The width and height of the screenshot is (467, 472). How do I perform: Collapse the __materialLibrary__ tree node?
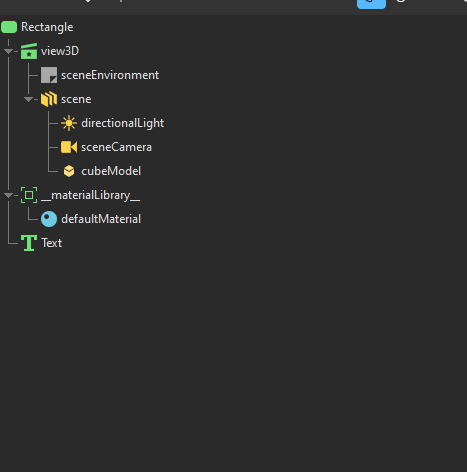8,195
